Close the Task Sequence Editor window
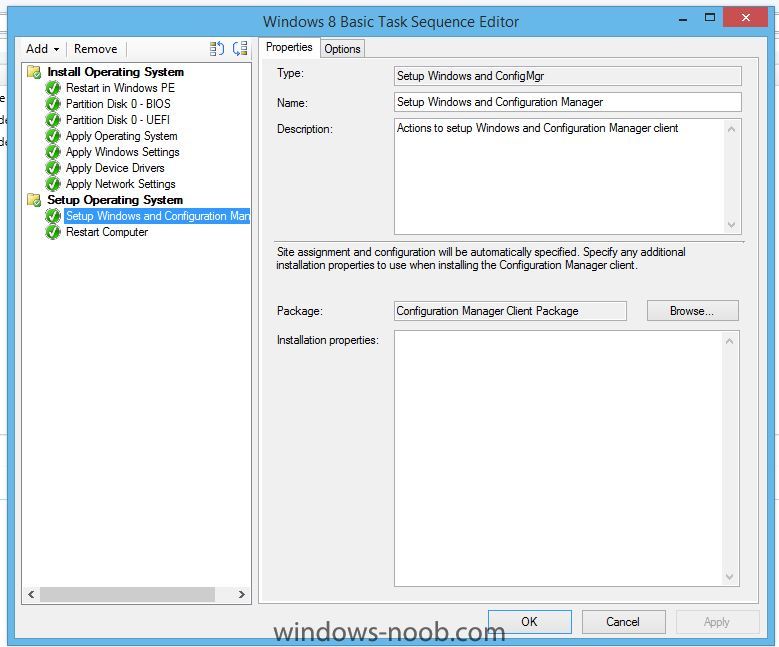Image resolution: width=779 pixels, height=647 pixels. click(x=746, y=18)
